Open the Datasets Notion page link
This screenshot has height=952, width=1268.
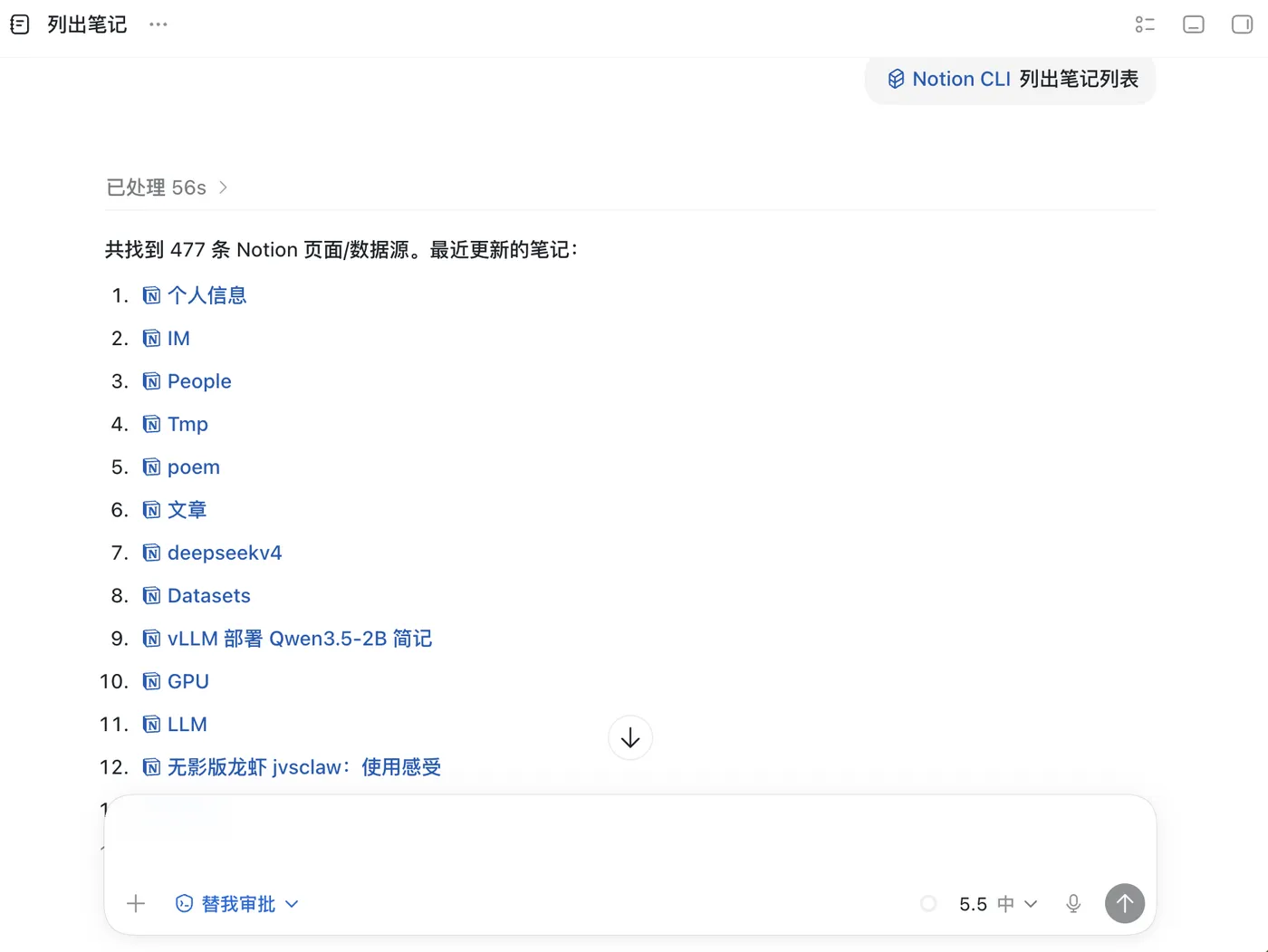[209, 596]
